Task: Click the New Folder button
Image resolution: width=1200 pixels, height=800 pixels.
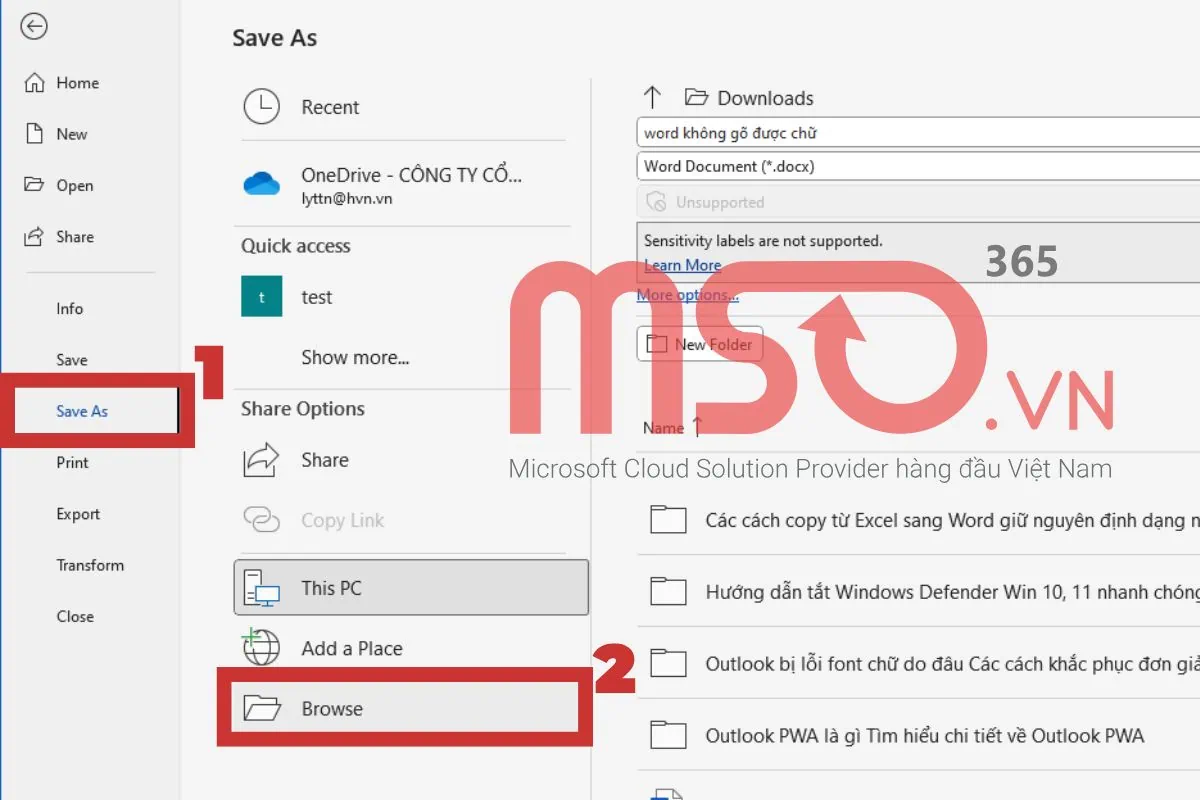Action: pos(700,344)
